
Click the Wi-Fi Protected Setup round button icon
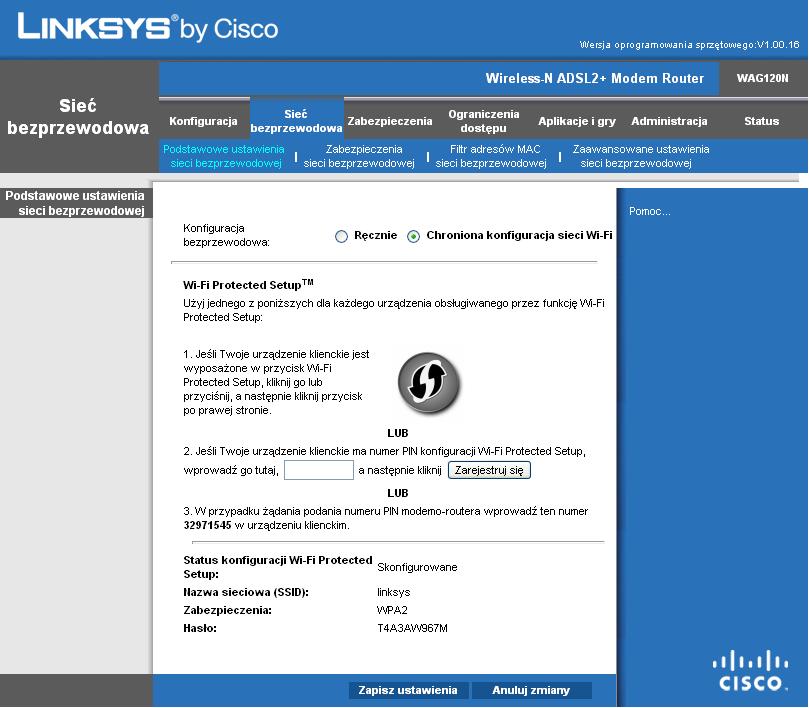[429, 383]
